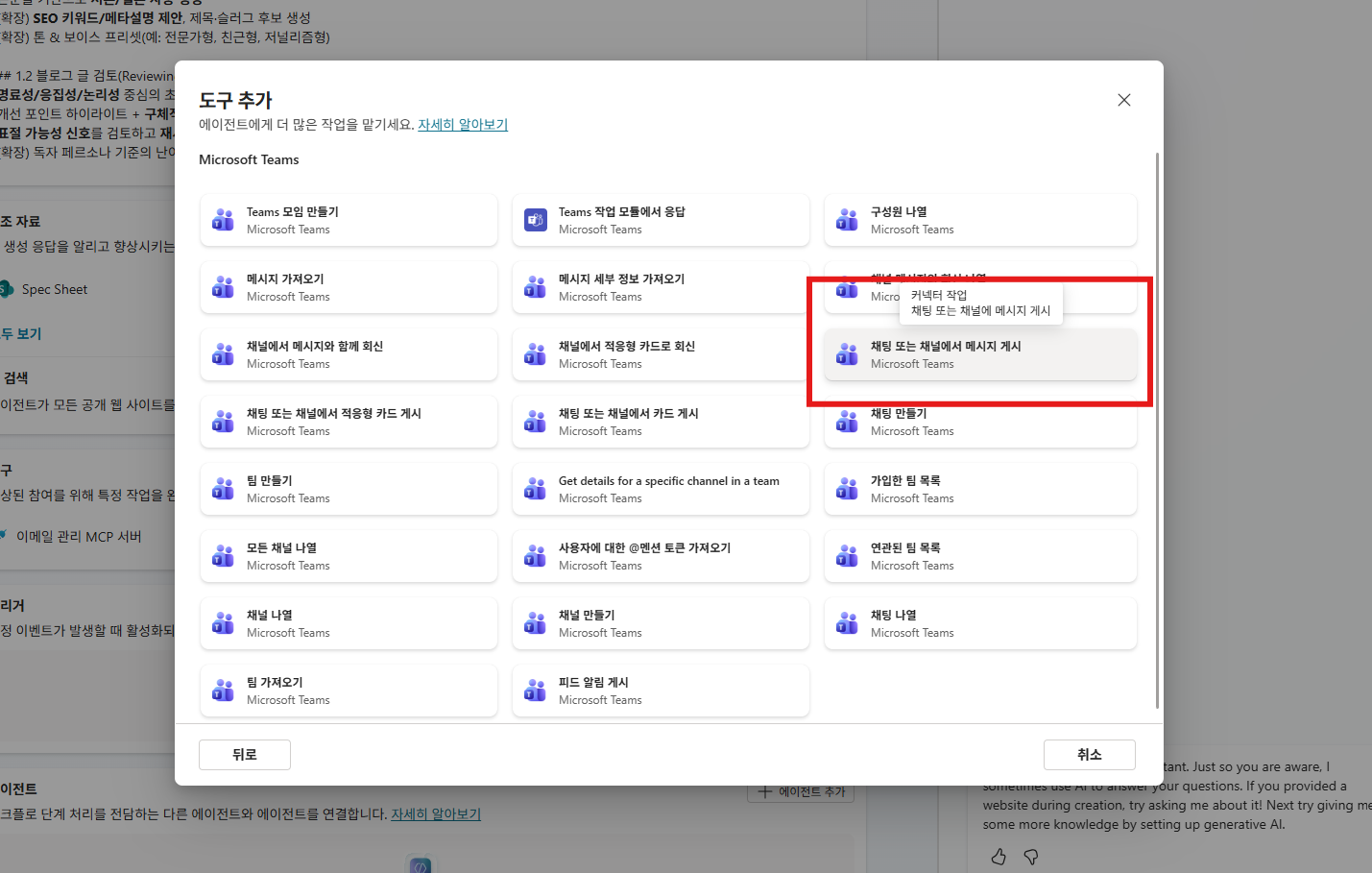
Task: Select the '피드 알림 게시' tool
Action: coord(661,691)
